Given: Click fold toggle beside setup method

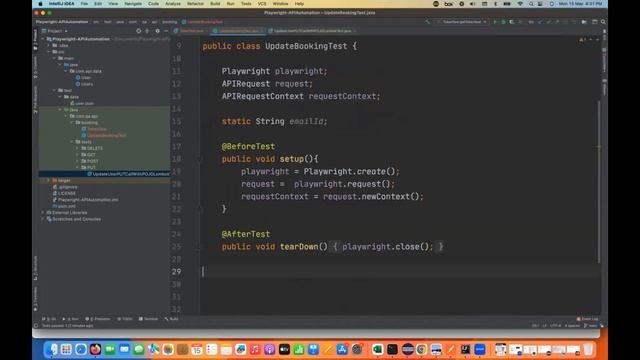Looking at the screenshot, I should pyautogui.click(x=200, y=159).
